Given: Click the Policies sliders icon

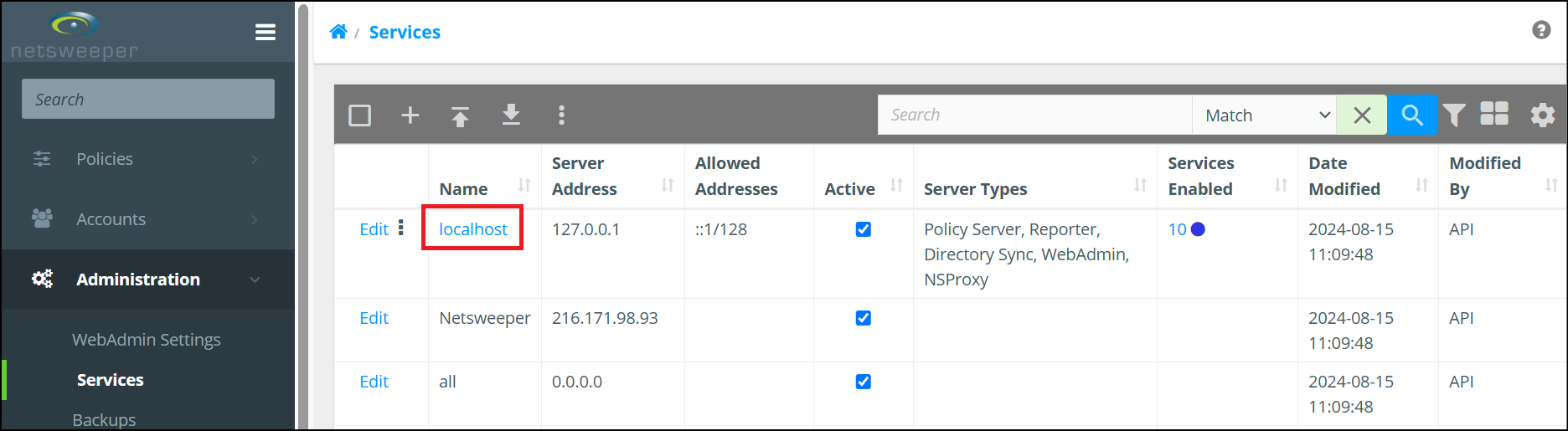Looking at the screenshot, I should point(42,159).
